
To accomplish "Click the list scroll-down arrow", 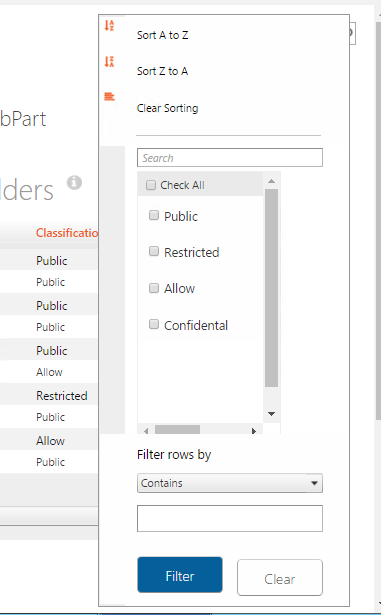I will pyautogui.click(x=271, y=414).
